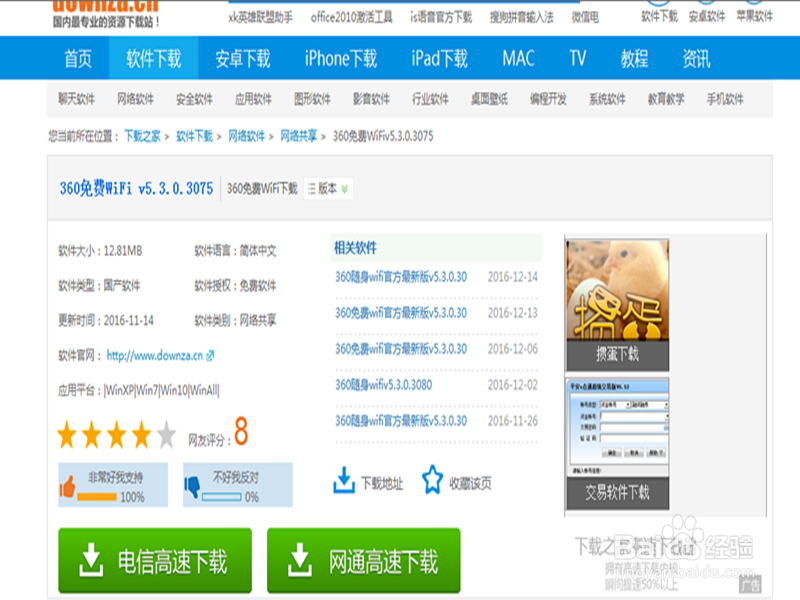Switch to the MAC tab
The width and height of the screenshot is (800, 600).
(x=518, y=58)
